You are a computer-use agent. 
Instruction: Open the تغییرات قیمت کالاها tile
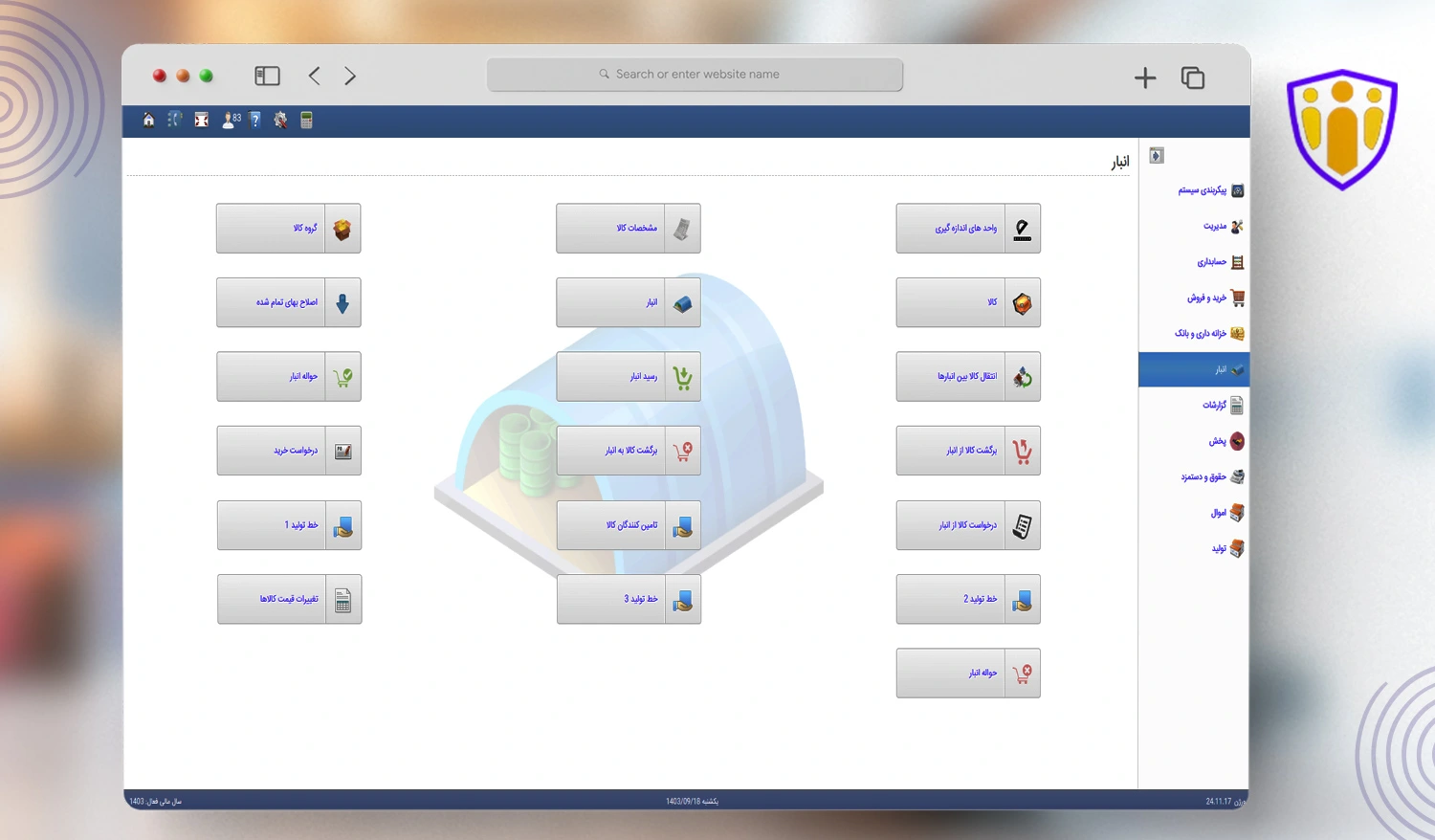click(288, 599)
